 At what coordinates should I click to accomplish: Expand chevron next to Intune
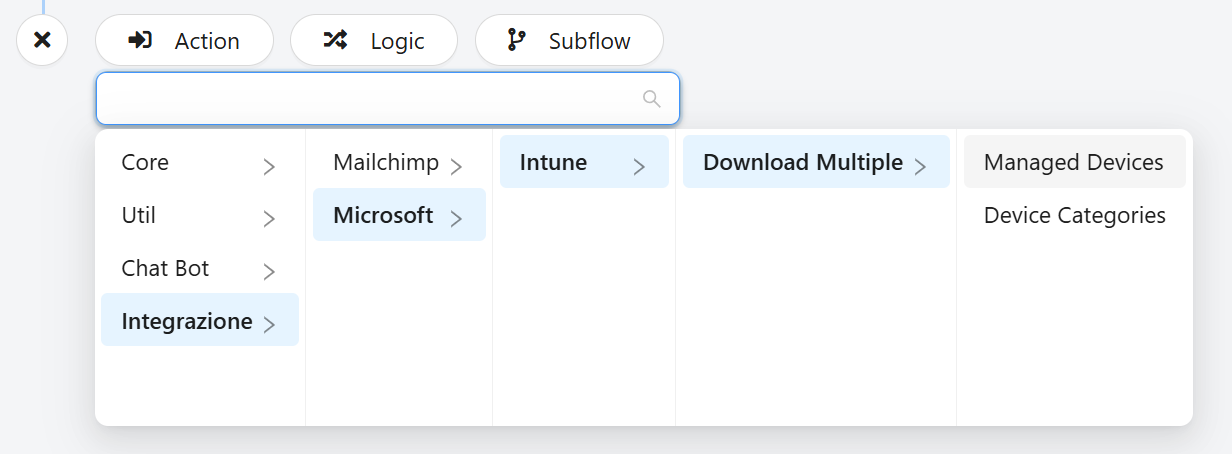point(639,167)
